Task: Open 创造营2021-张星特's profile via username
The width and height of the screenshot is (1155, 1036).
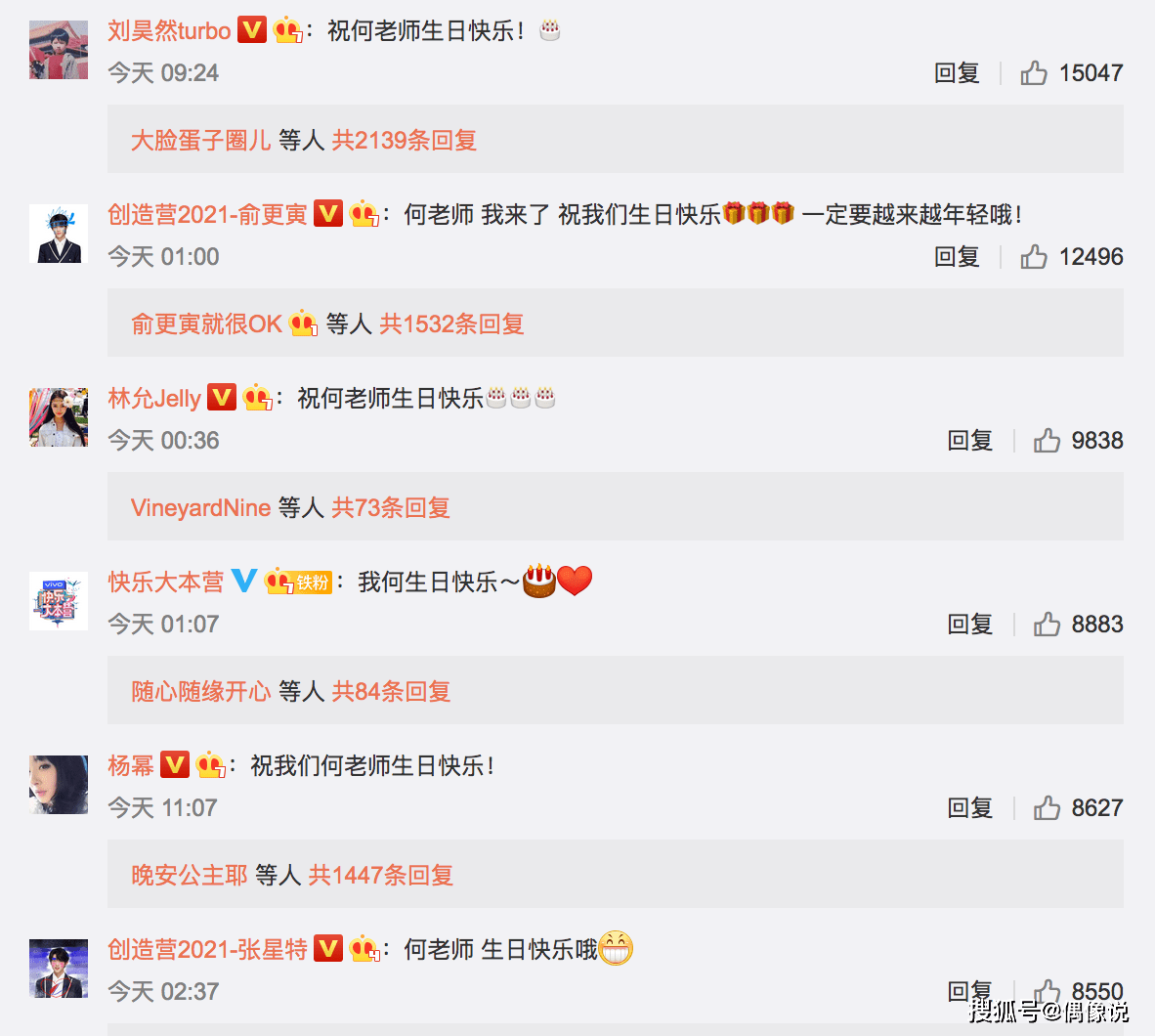Action: click(207, 949)
